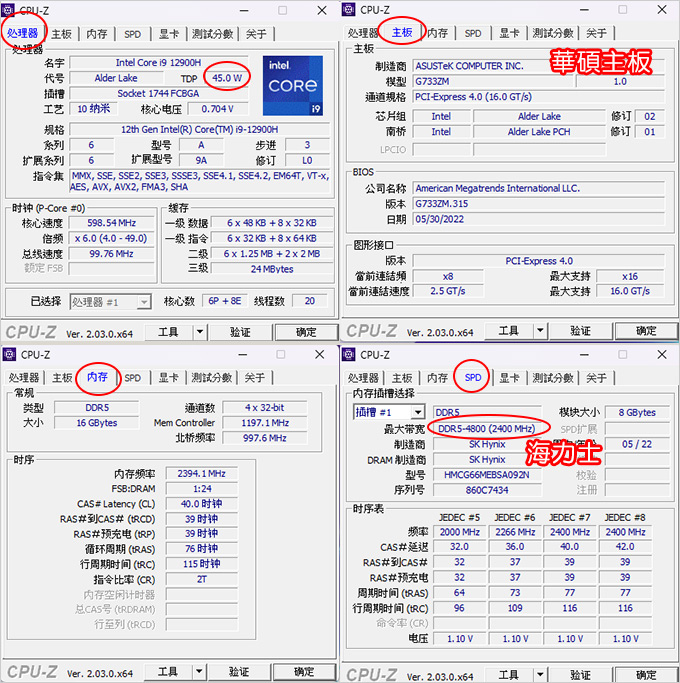680x683 pixels.
Task: Click the 确定 button in the processor window
Action: [306, 332]
